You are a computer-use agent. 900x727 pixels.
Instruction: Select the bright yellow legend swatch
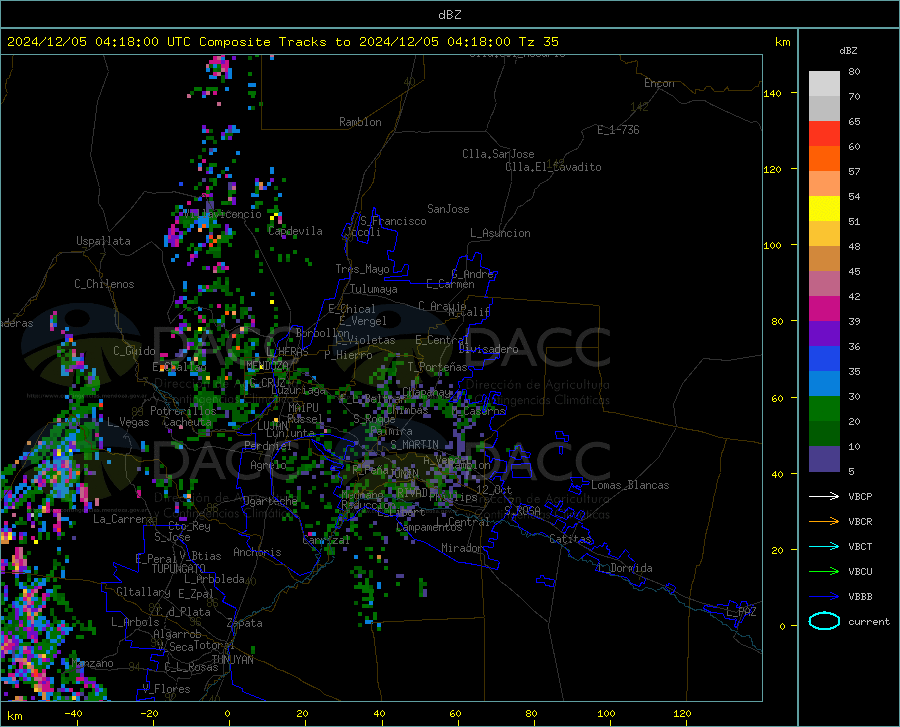point(824,209)
